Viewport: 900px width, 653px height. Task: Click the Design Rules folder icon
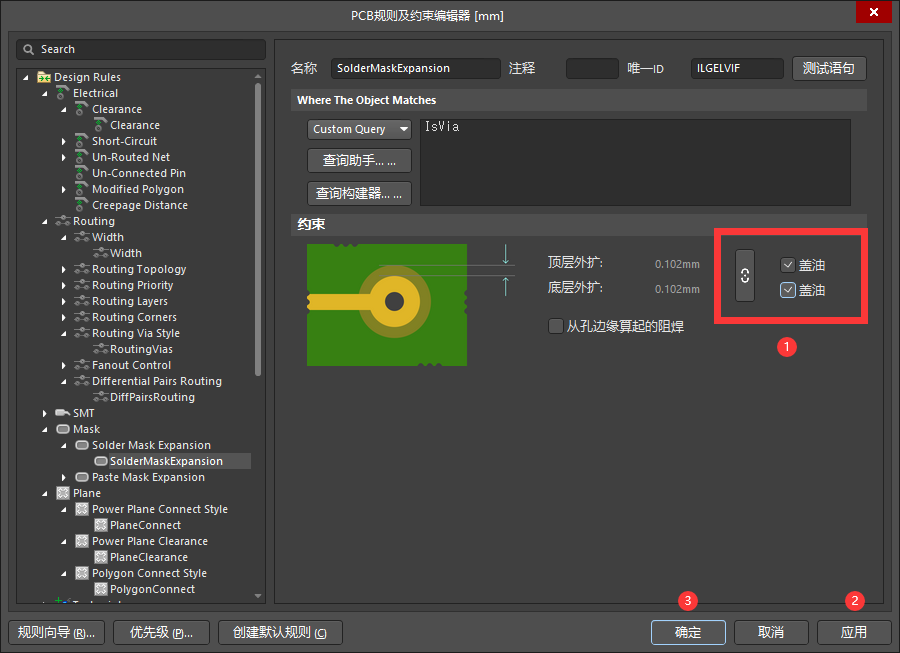point(44,77)
